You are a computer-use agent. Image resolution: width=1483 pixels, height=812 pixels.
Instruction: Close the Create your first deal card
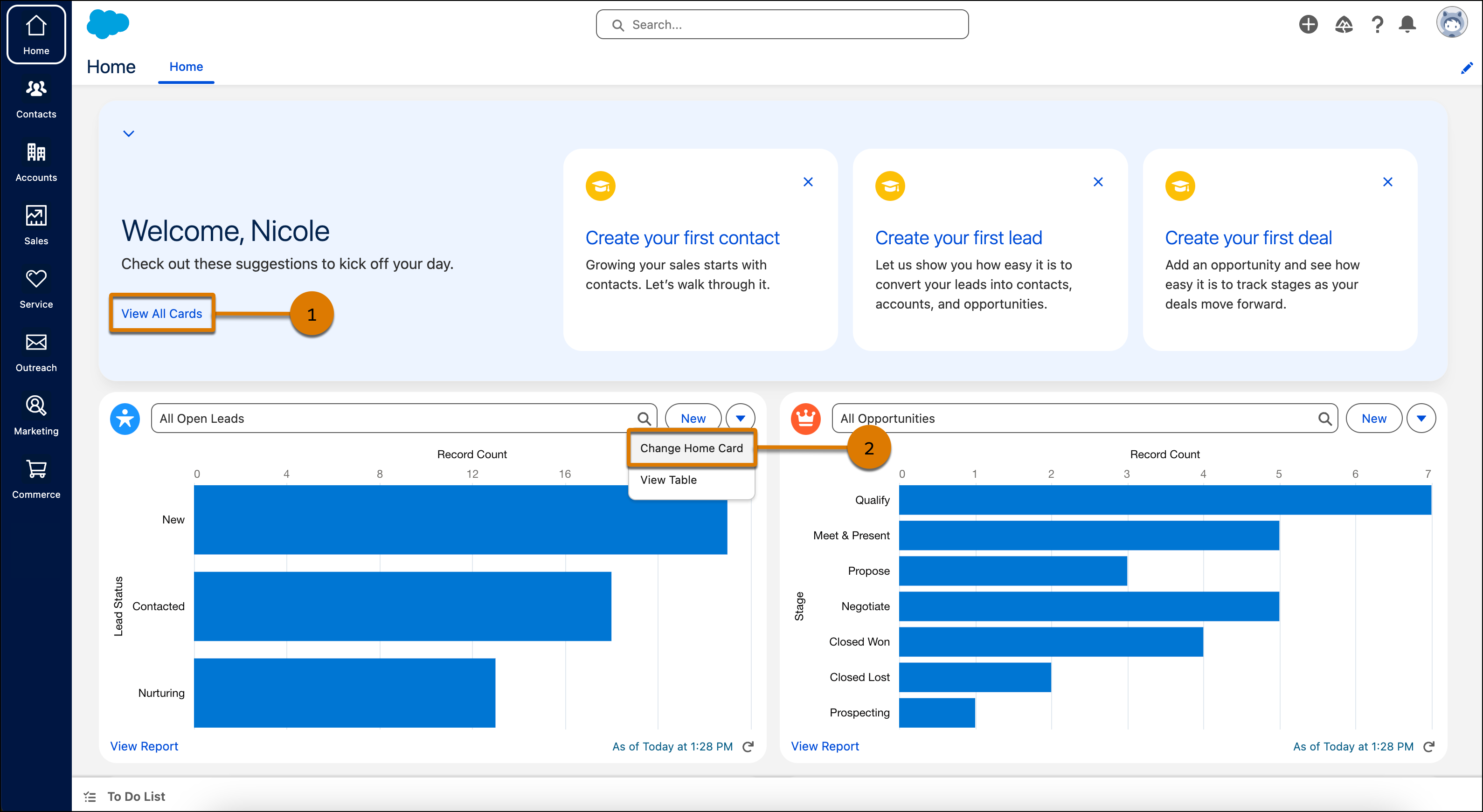pyautogui.click(x=1387, y=182)
